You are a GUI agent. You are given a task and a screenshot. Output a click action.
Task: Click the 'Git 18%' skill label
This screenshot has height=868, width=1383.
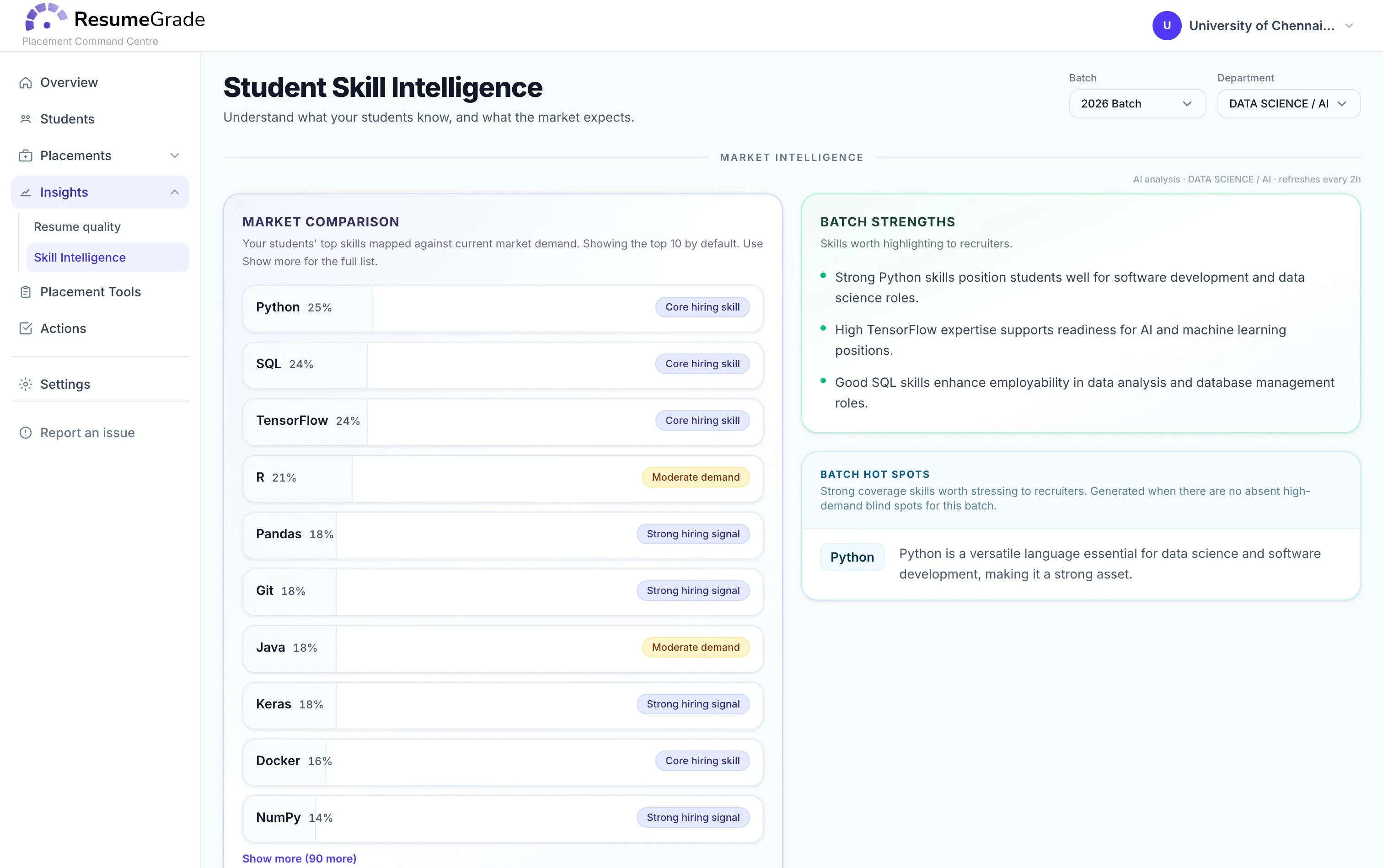point(281,591)
